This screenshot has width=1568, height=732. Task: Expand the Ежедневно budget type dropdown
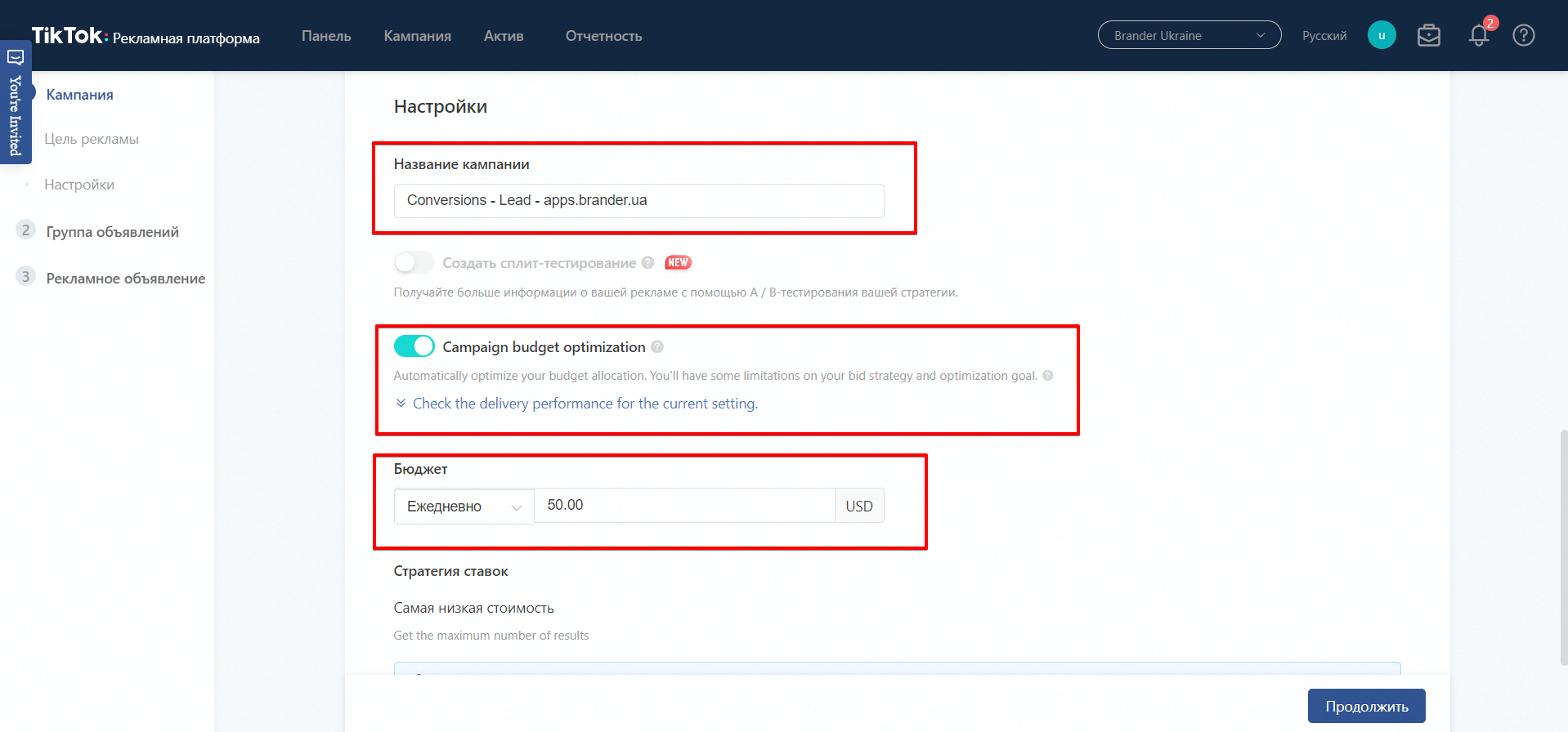[x=464, y=507]
